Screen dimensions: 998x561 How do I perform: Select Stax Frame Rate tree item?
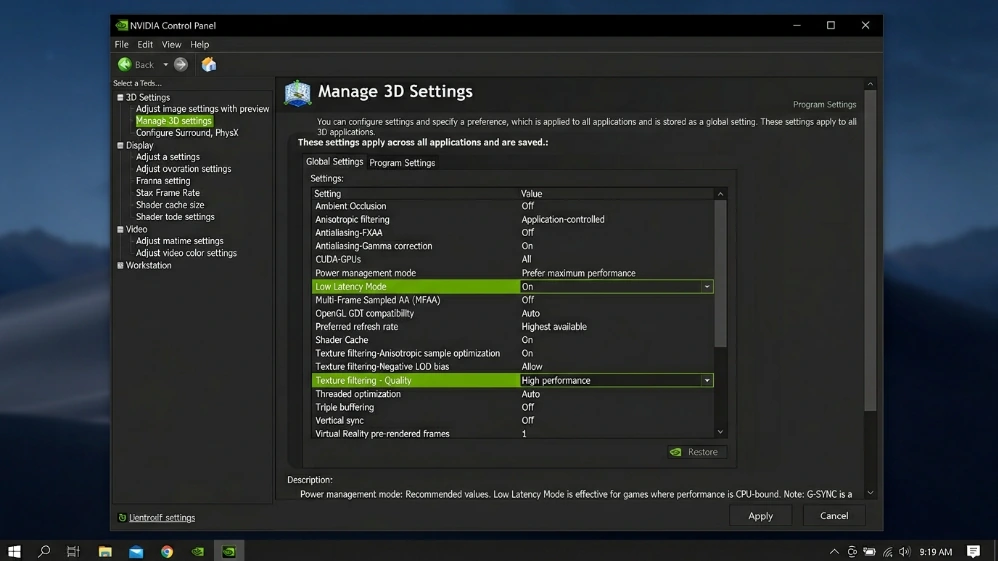(x=167, y=193)
